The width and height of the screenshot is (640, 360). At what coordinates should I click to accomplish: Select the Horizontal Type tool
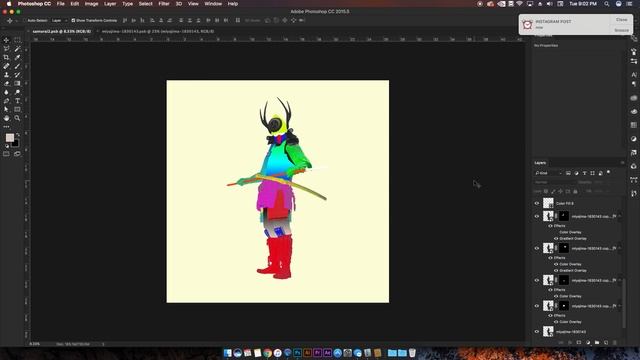tap(17, 101)
